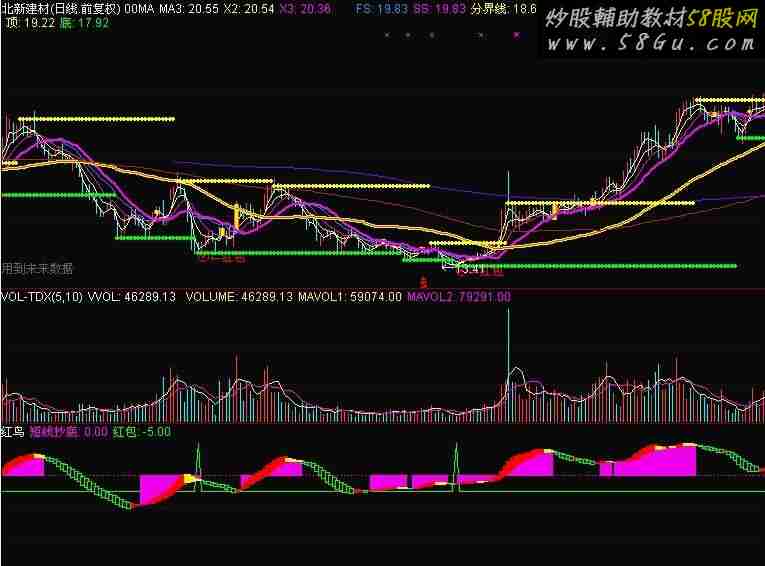Click the X2: 20.54 indicator value
765x566 pixels.
click(249, 9)
